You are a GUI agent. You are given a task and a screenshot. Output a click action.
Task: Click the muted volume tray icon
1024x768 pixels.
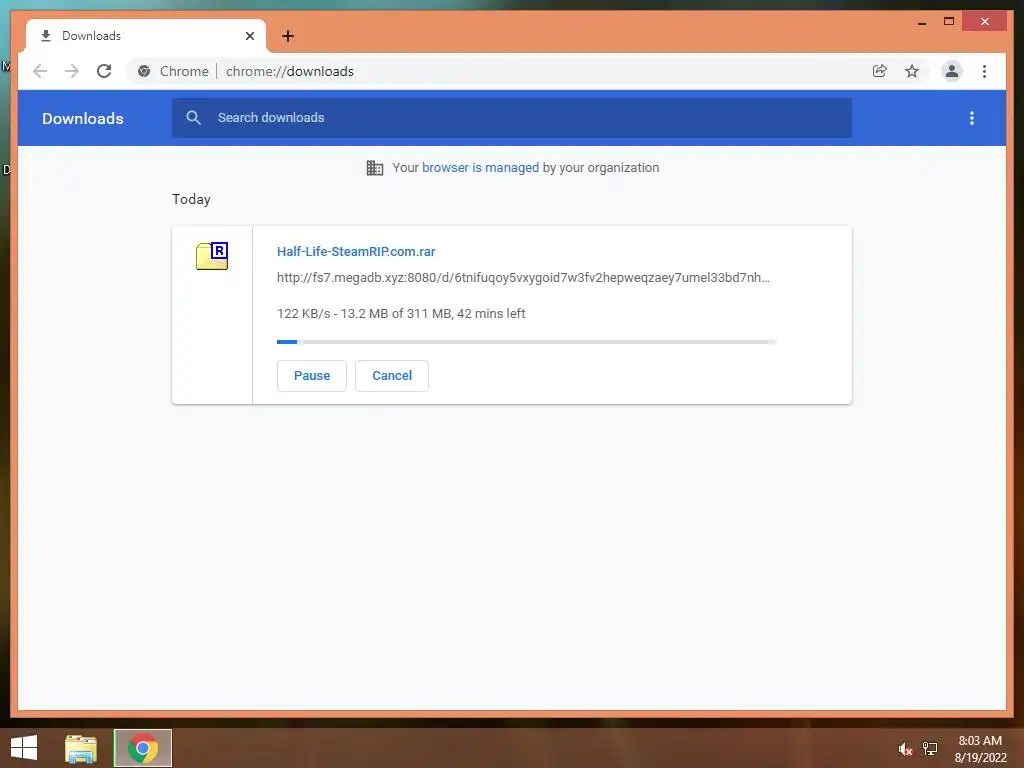click(x=904, y=749)
